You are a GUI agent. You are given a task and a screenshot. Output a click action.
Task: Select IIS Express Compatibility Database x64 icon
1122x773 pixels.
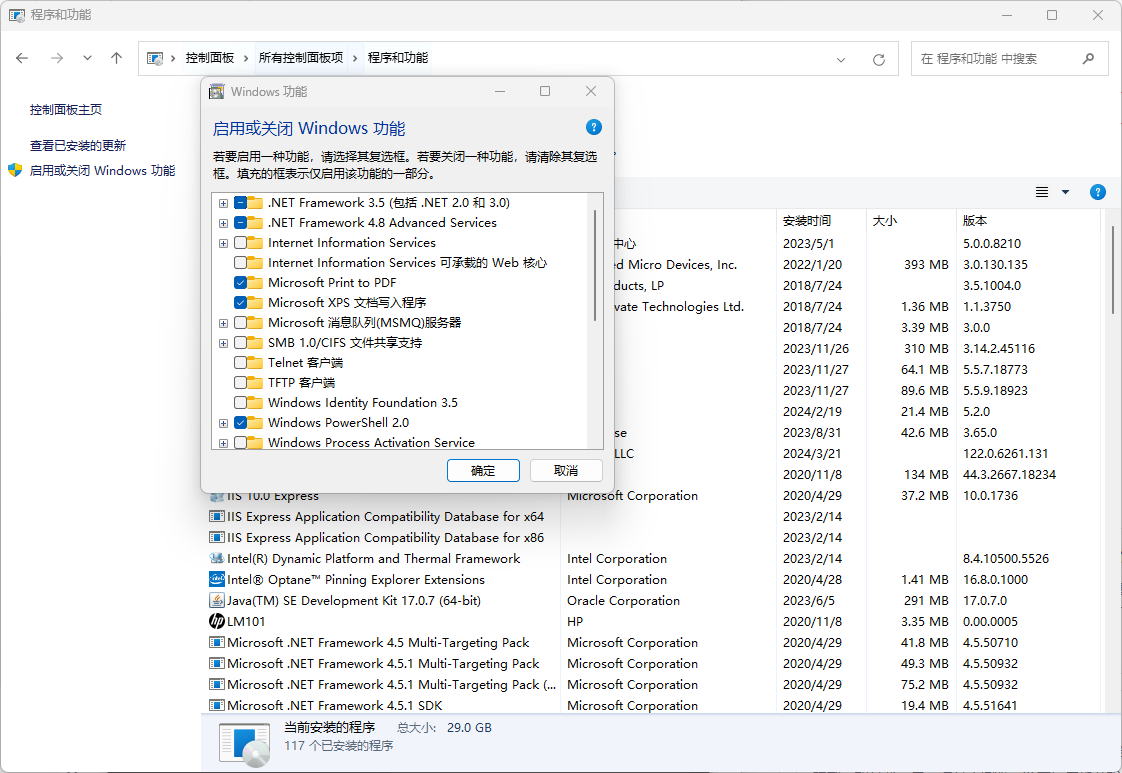[x=217, y=517]
